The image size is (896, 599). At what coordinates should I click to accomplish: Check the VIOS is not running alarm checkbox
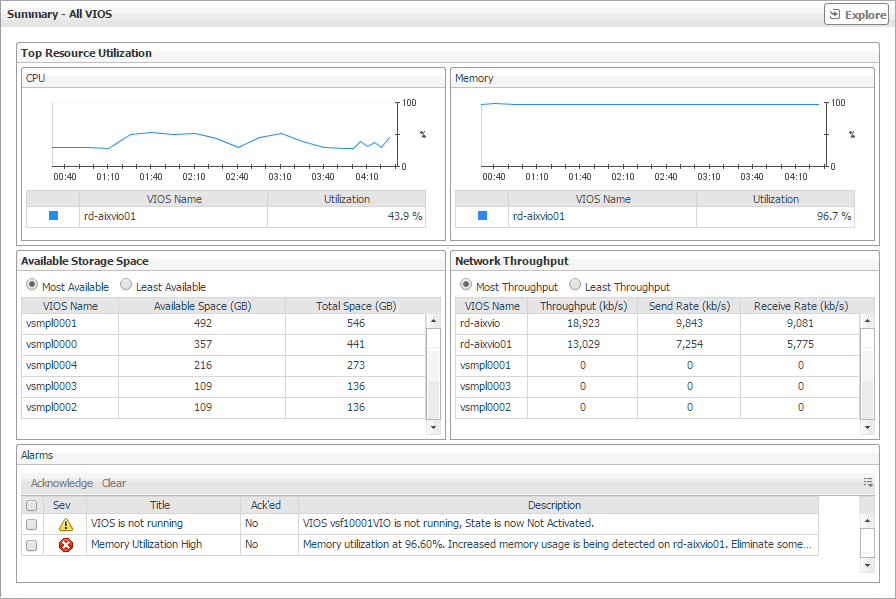32,524
